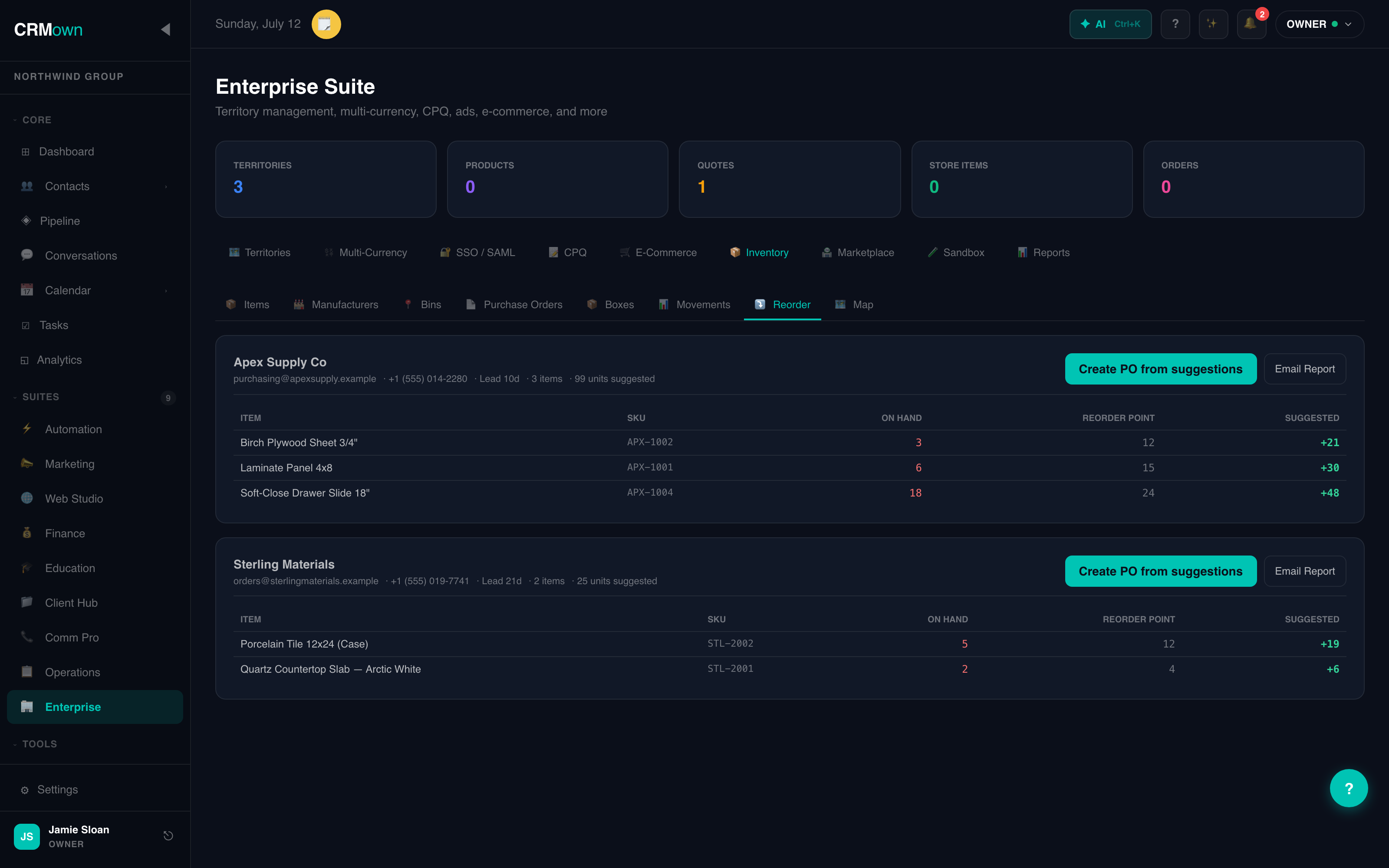This screenshot has width=1389, height=868.
Task: Open the SSO / SAML tab
Action: (x=477, y=253)
